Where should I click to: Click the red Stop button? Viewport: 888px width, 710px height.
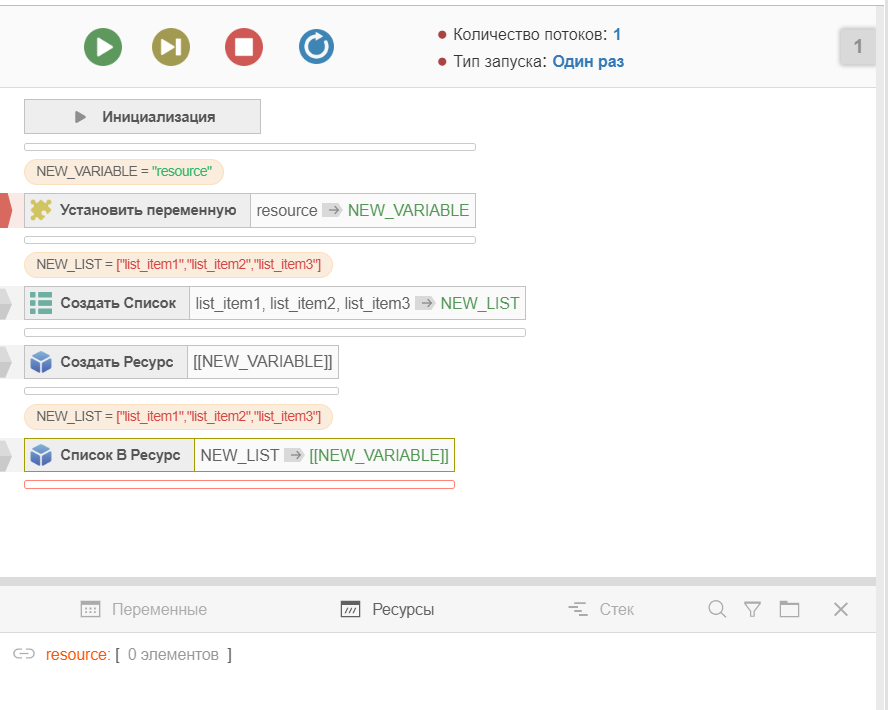[x=244, y=46]
